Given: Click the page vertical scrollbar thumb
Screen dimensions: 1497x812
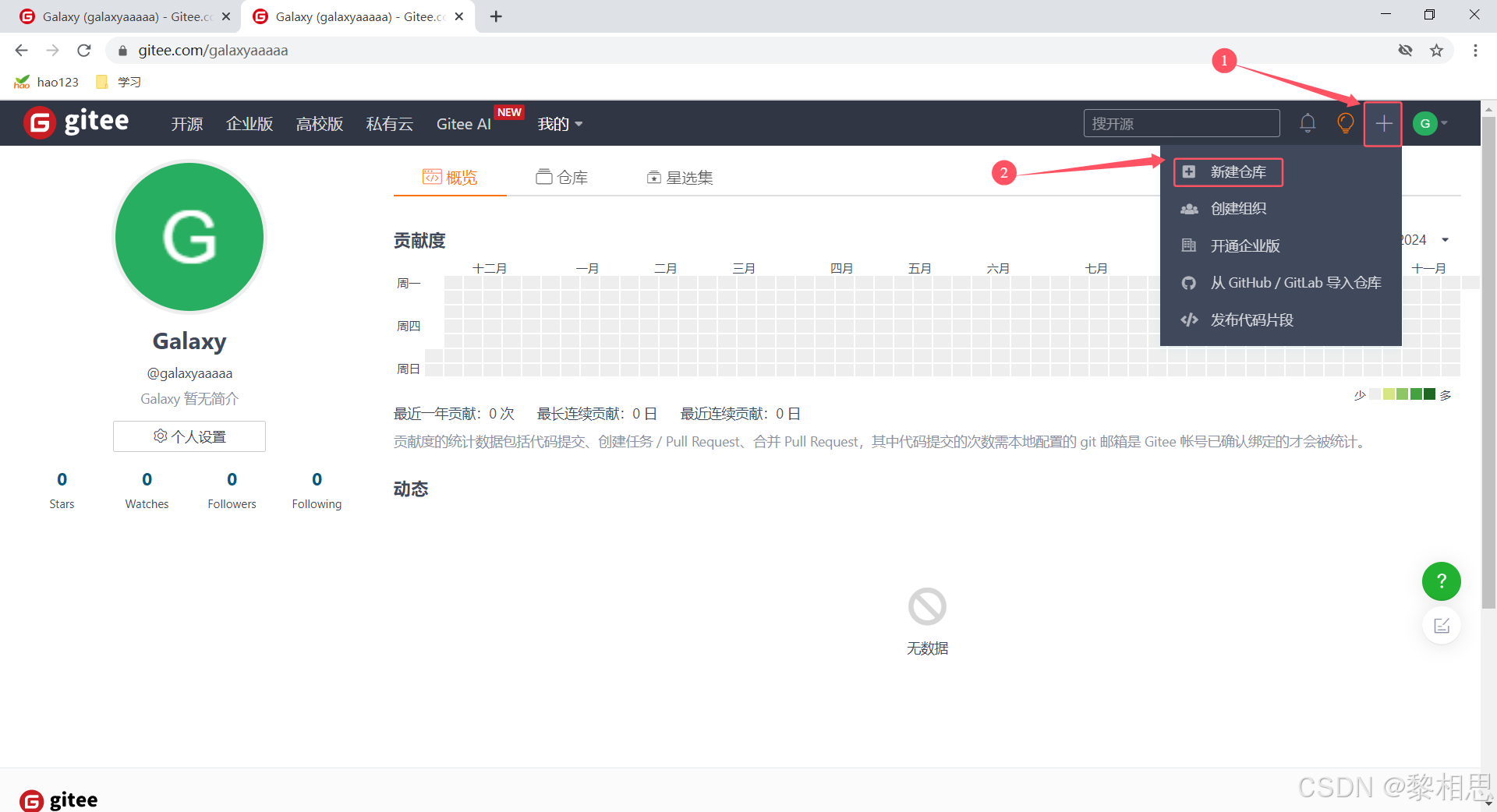Looking at the screenshot, I should click(x=1488, y=362).
